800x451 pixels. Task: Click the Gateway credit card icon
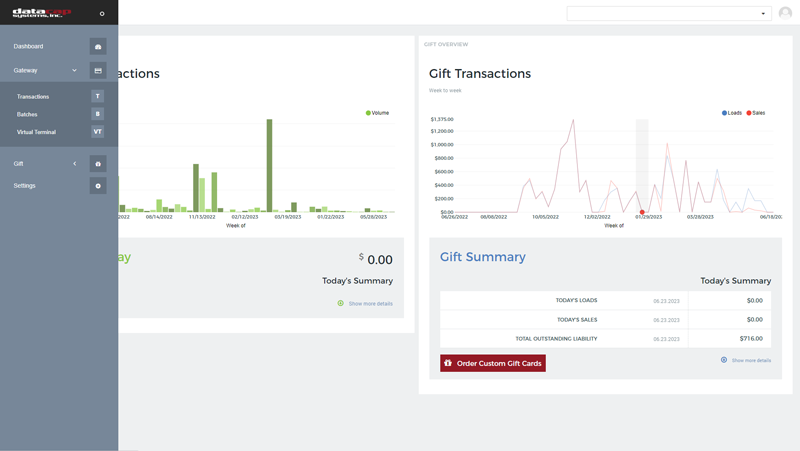pos(98,71)
